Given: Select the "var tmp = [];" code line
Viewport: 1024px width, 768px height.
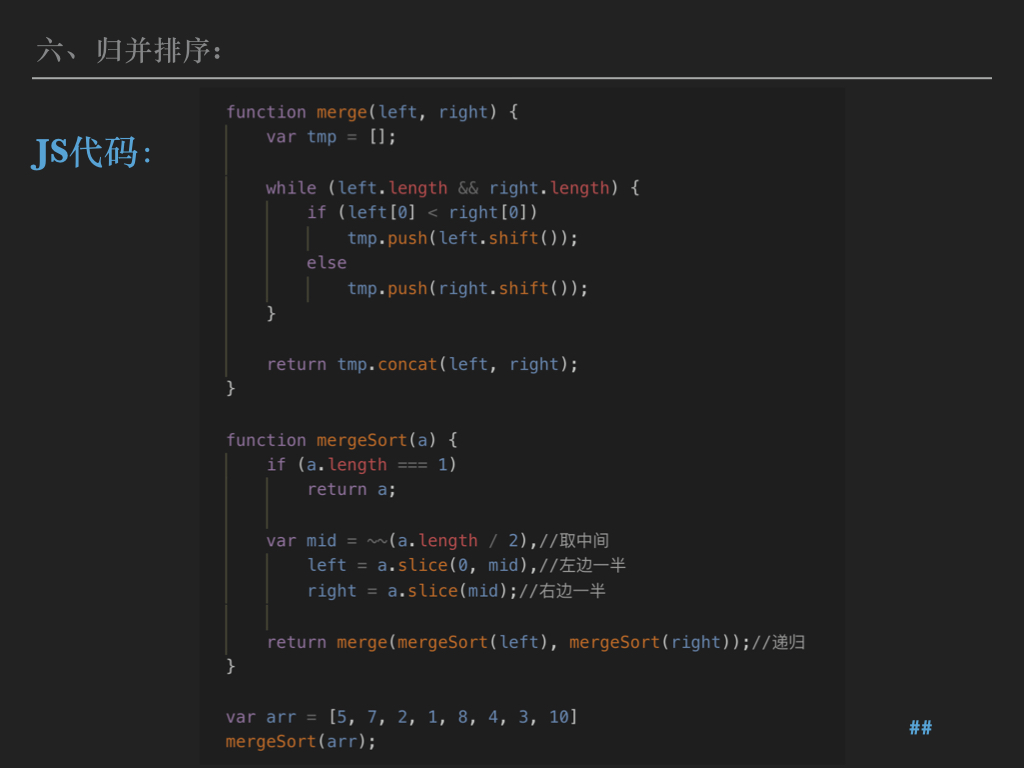Looking at the screenshot, I should pyautogui.click(x=331, y=137).
